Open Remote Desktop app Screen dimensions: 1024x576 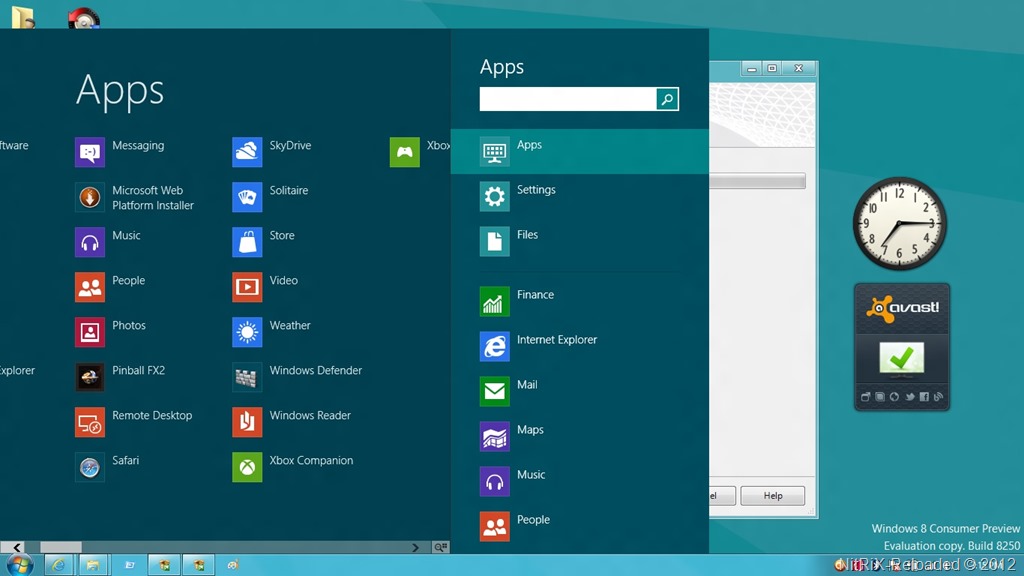coord(90,422)
